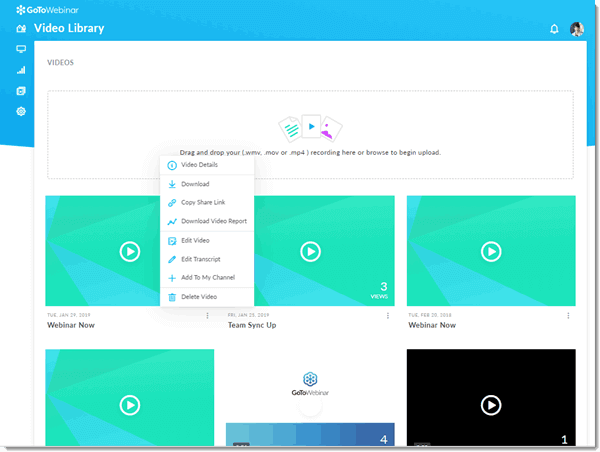Select Add To My Channel option
The width and height of the screenshot is (600, 452).
(207, 277)
